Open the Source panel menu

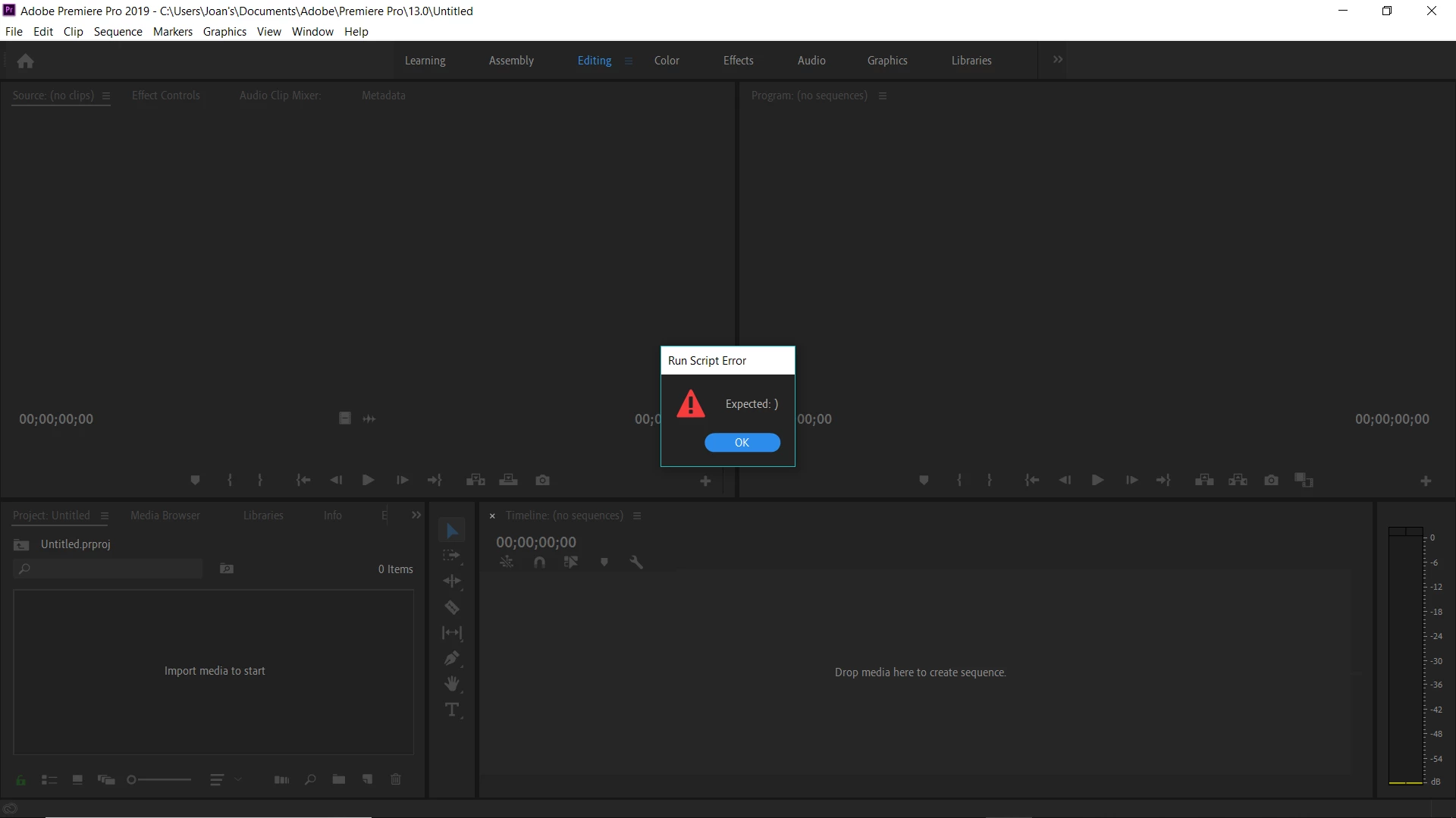pos(106,96)
